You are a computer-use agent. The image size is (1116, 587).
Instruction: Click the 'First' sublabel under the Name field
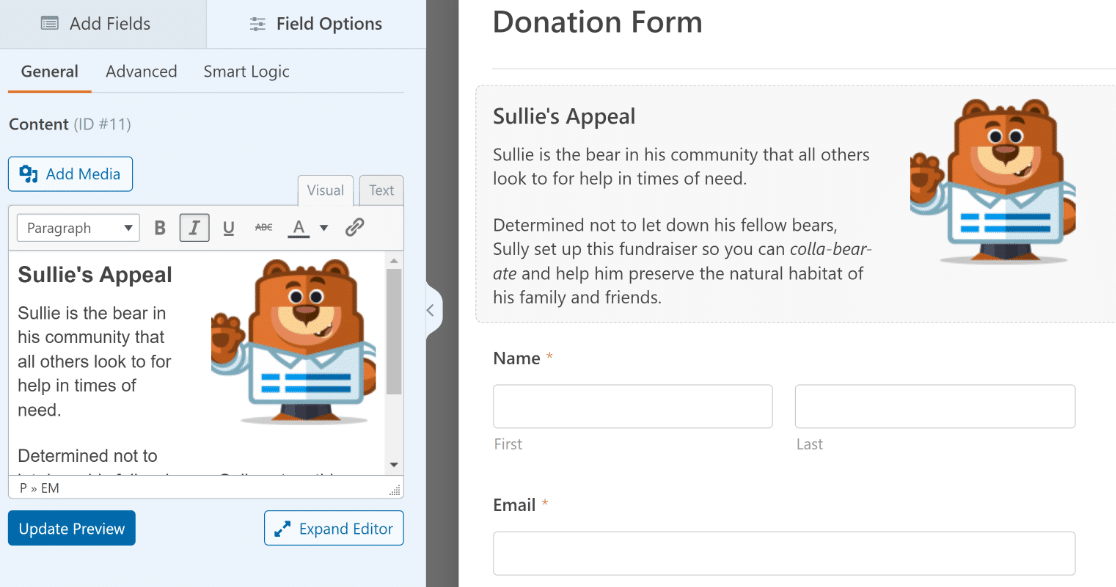(508, 444)
